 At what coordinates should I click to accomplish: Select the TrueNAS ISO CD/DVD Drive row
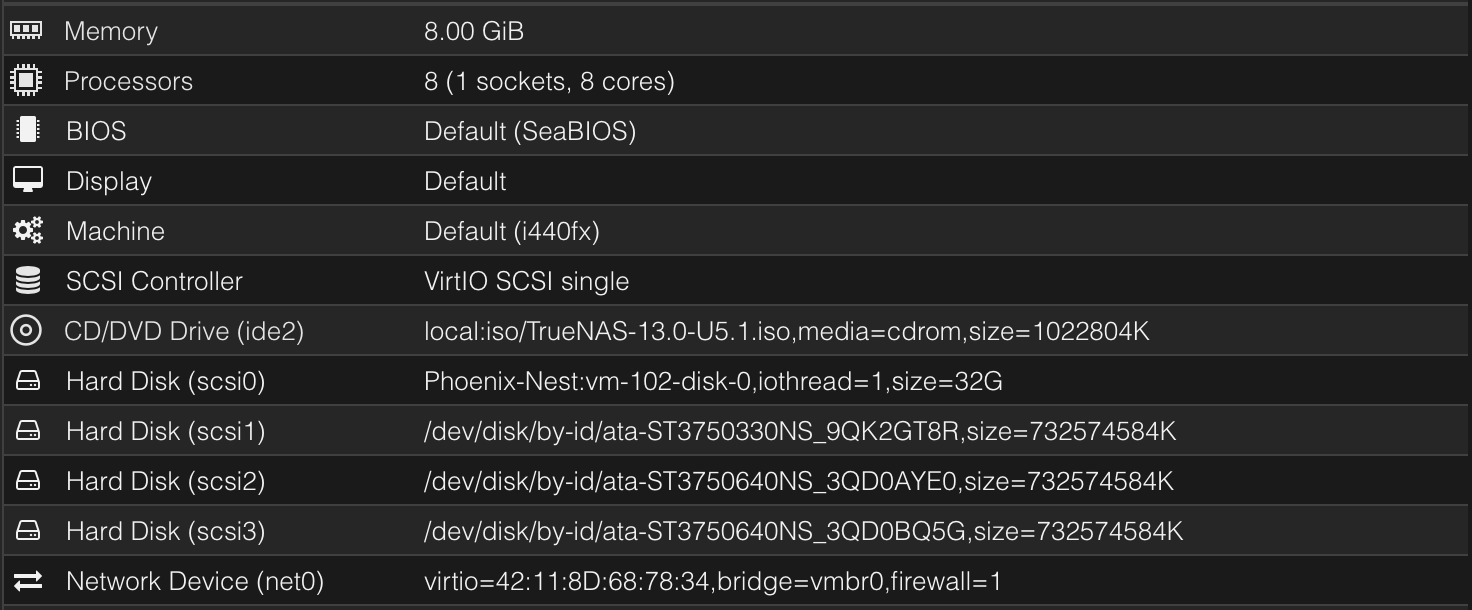coord(700,330)
